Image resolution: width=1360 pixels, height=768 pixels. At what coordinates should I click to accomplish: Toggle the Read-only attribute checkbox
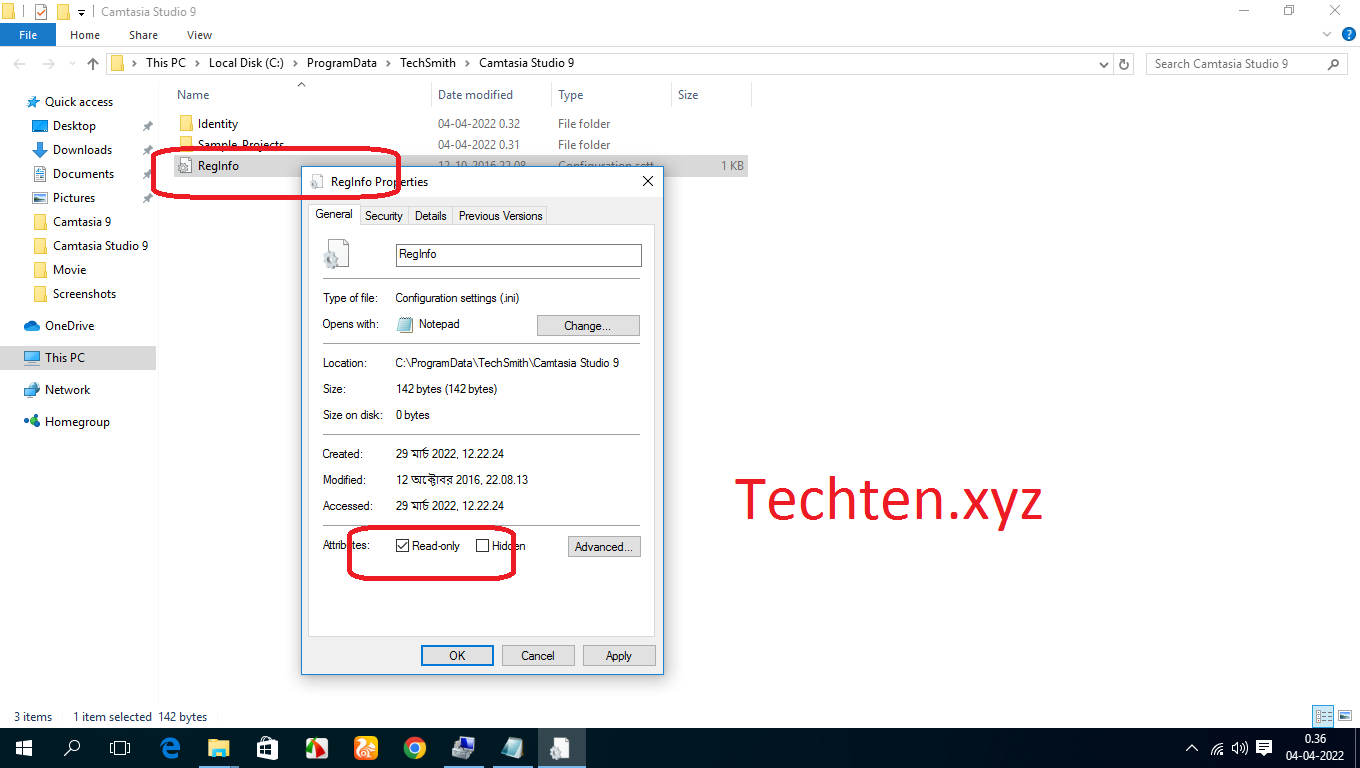tap(402, 546)
